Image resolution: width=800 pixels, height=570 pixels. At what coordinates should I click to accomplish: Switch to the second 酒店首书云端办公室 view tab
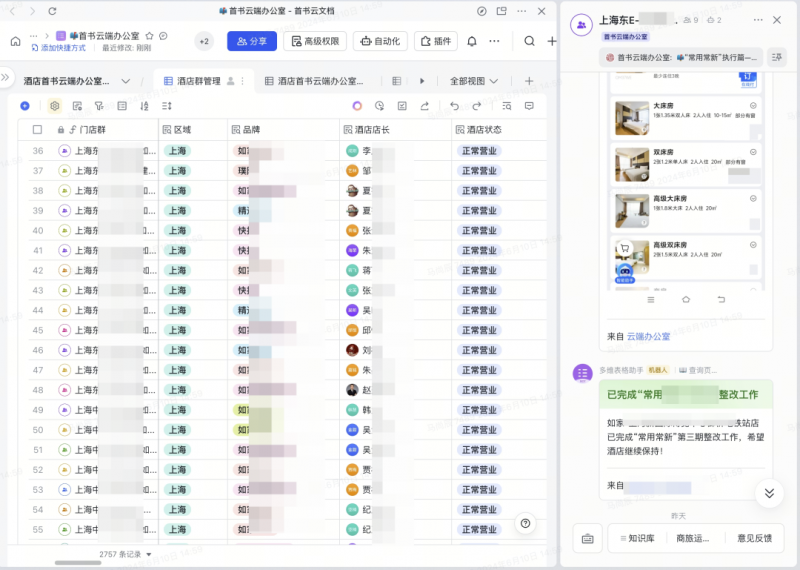(x=314, y=81)
